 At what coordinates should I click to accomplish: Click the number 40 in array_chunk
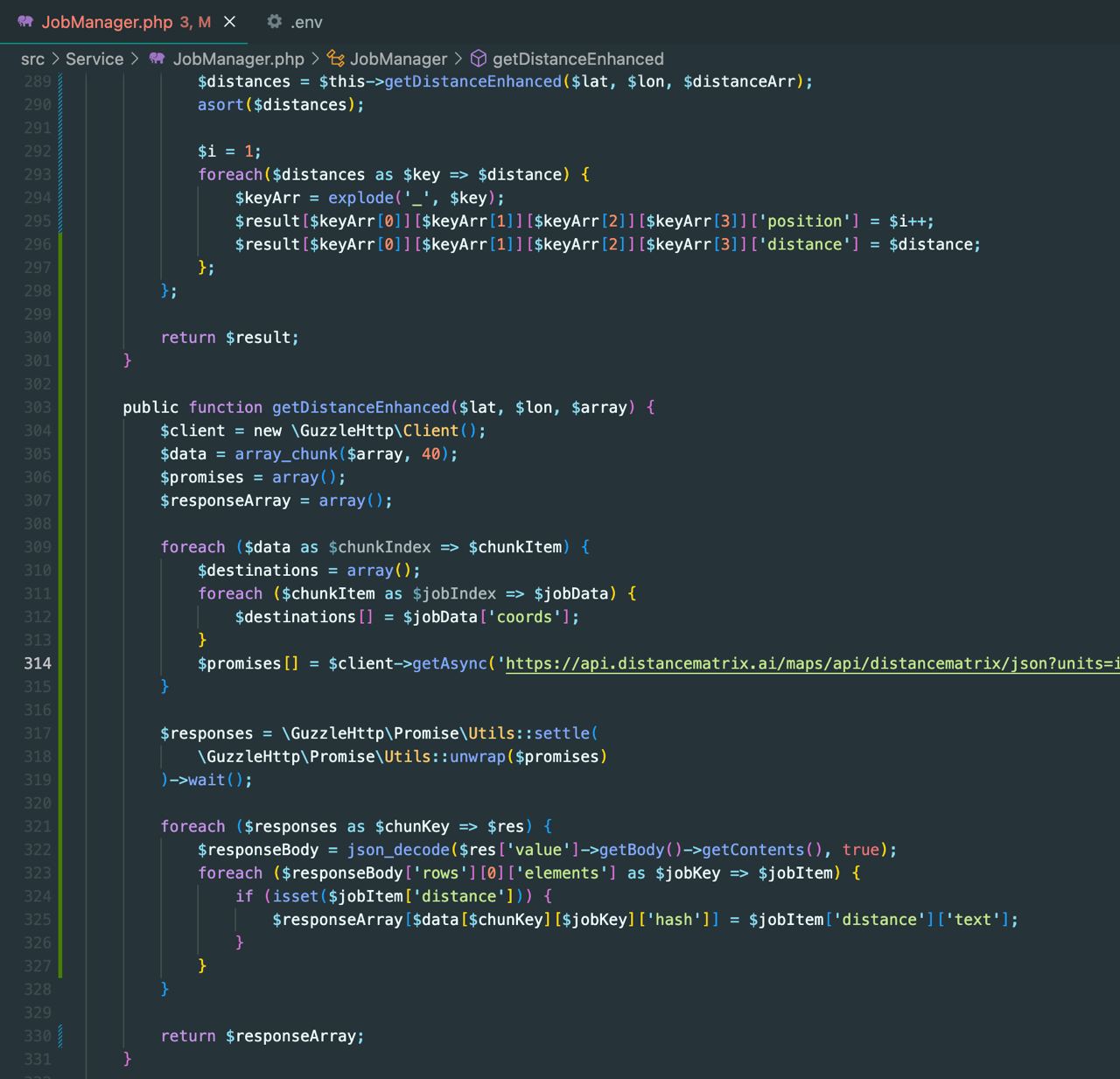coord(430,453)
